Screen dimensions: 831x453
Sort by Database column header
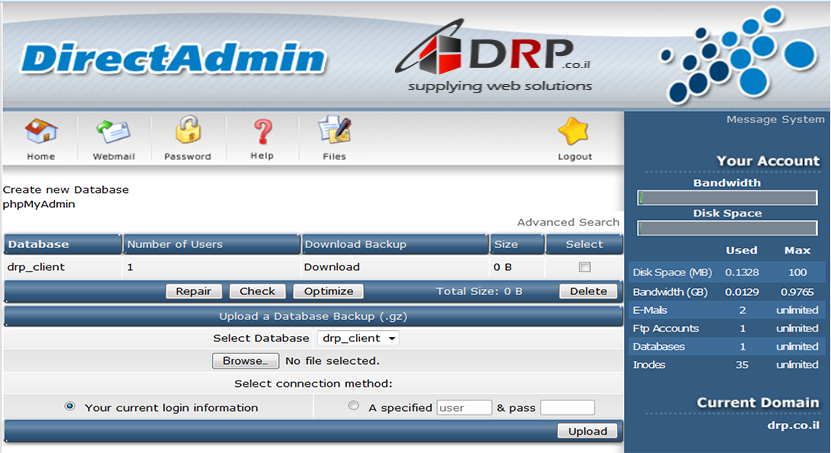(39, 244)
